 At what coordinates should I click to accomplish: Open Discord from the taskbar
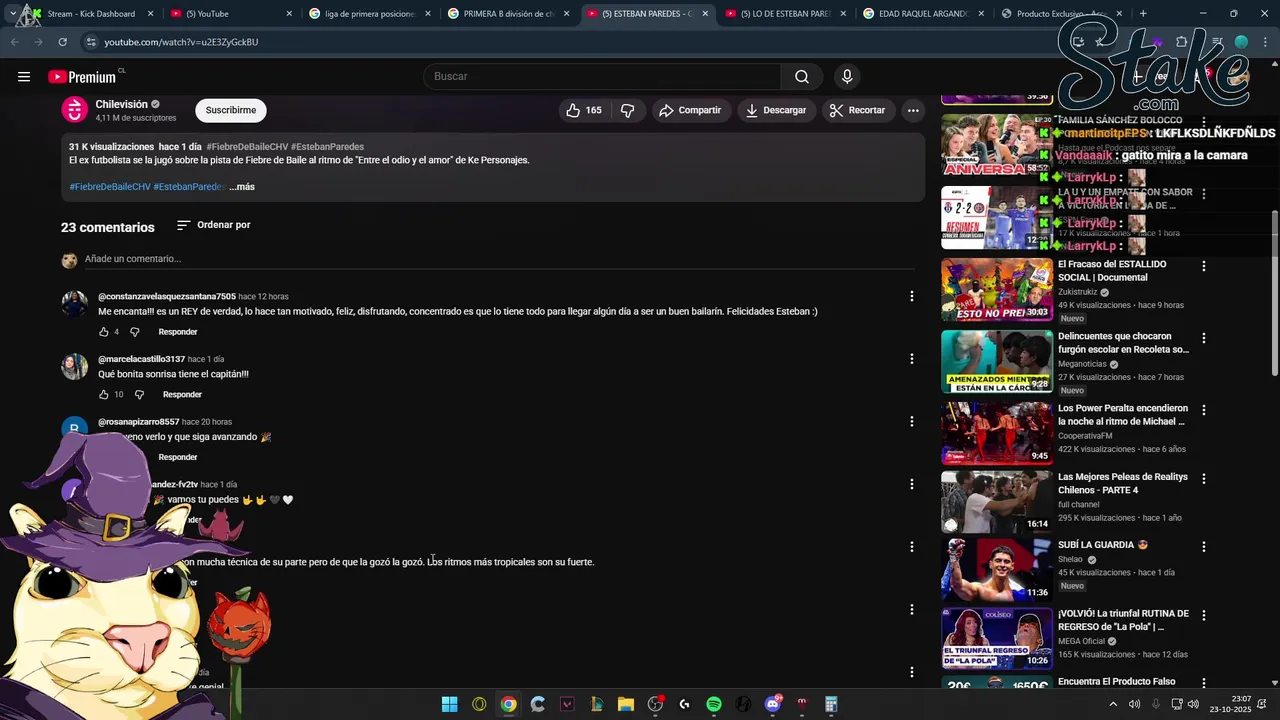point(772,704)
